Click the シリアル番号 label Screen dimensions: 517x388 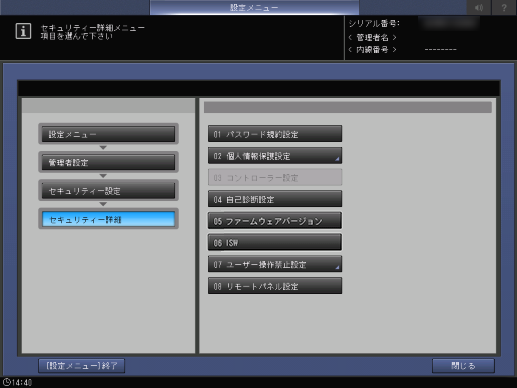374,24
